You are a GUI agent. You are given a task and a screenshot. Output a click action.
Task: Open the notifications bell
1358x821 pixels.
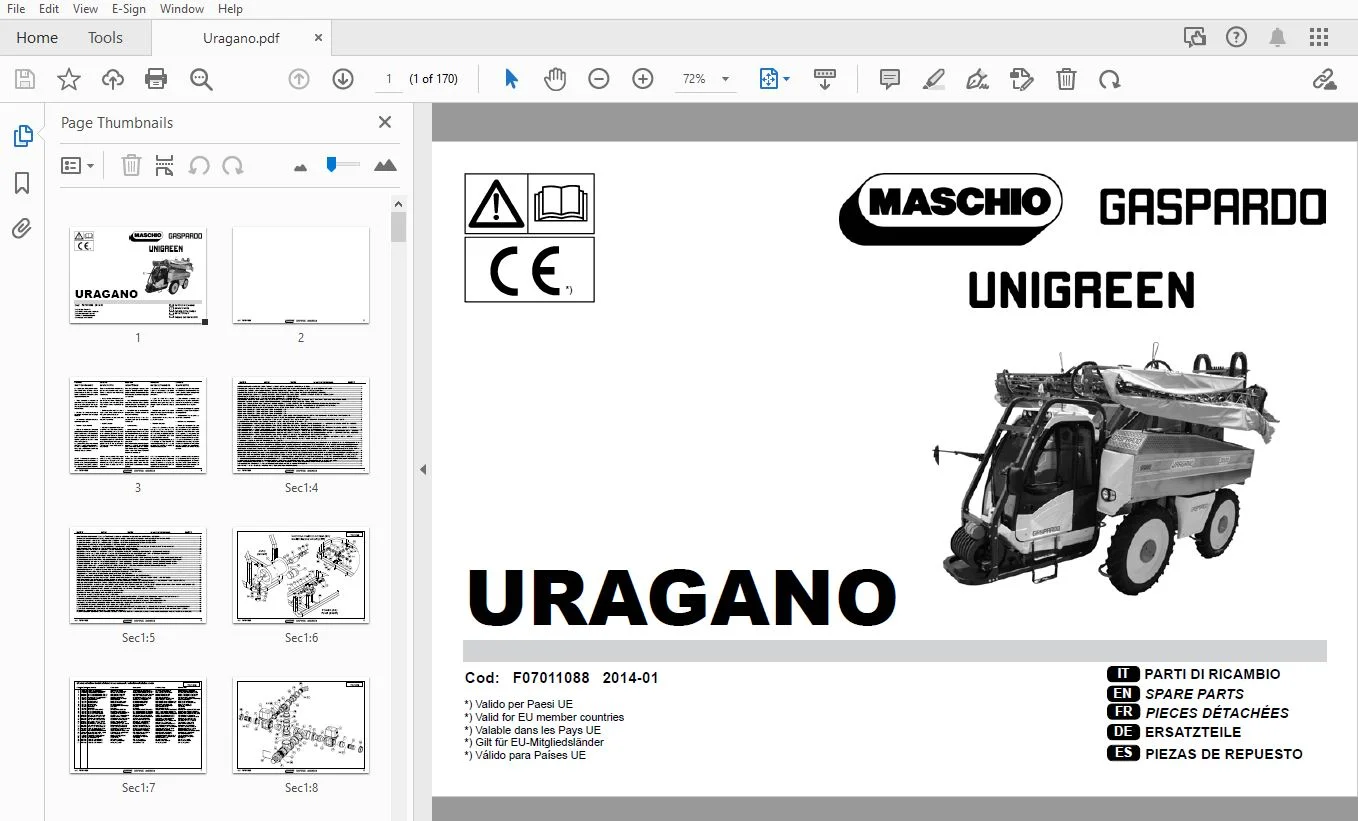pyautogui.click(x=1278, y=38)
